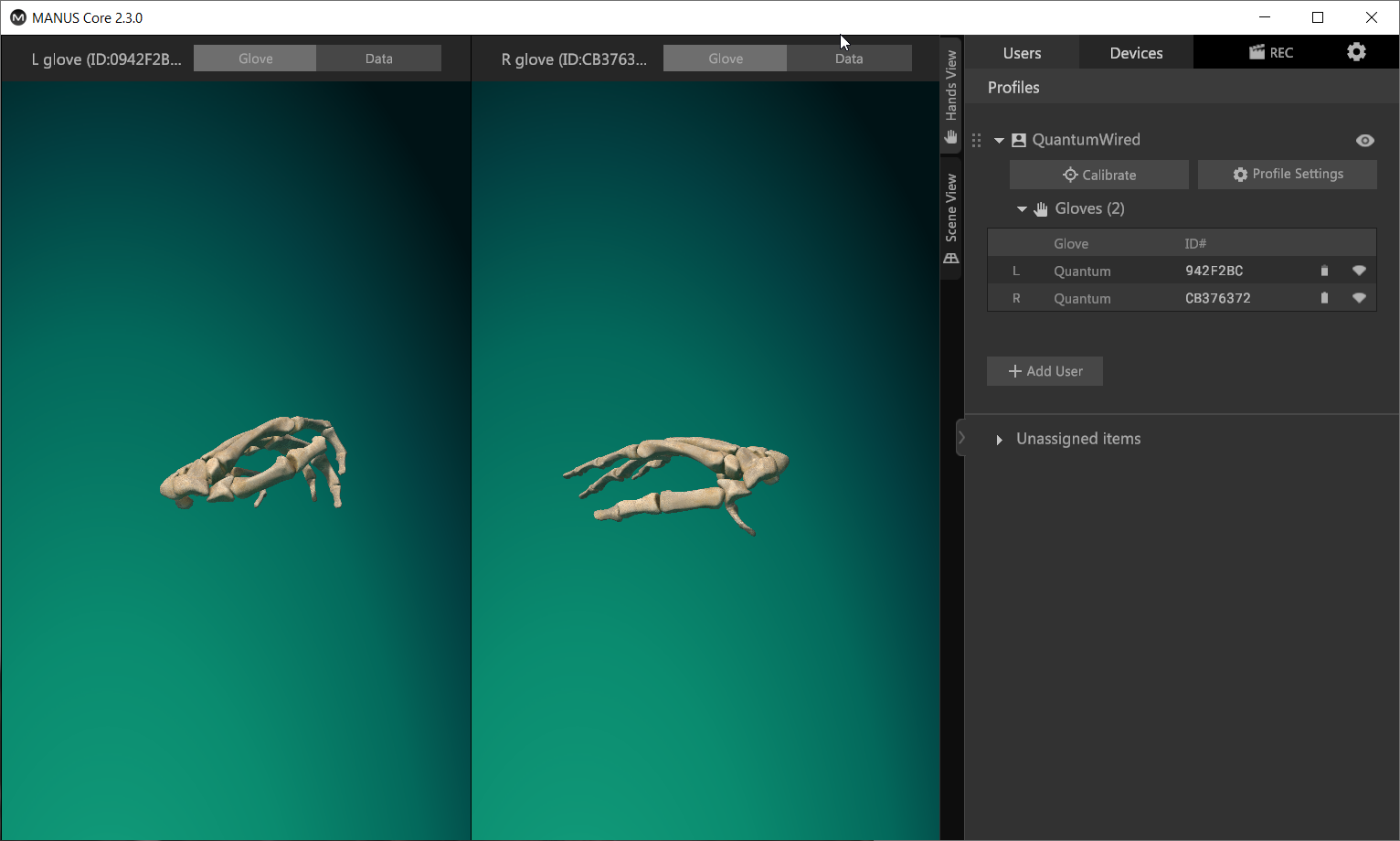The height and width of the screenshot is (841, 1400).
Task: Collapse the QuantumWired profile
Action: coord(999,141)
